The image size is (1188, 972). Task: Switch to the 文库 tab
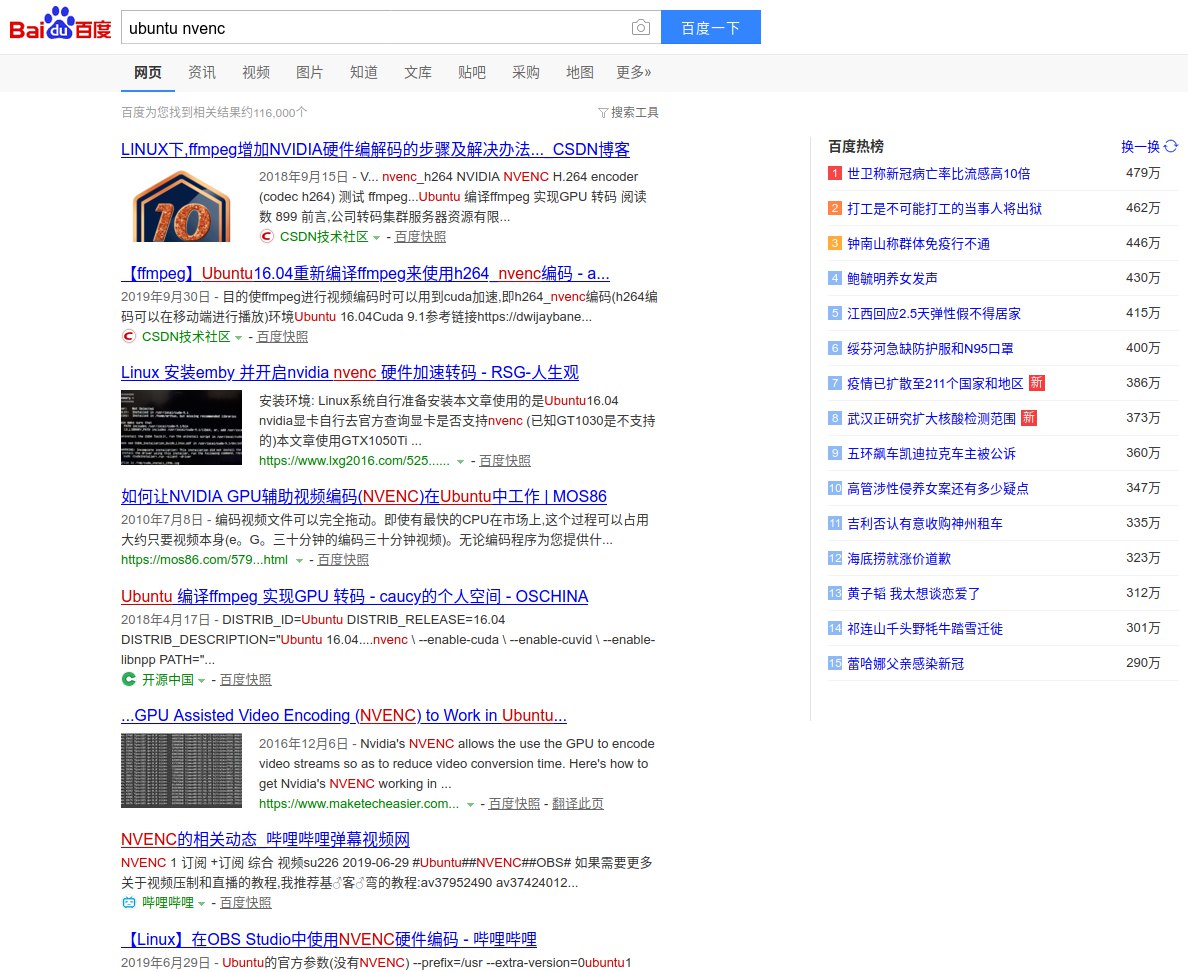coord(417,72)
